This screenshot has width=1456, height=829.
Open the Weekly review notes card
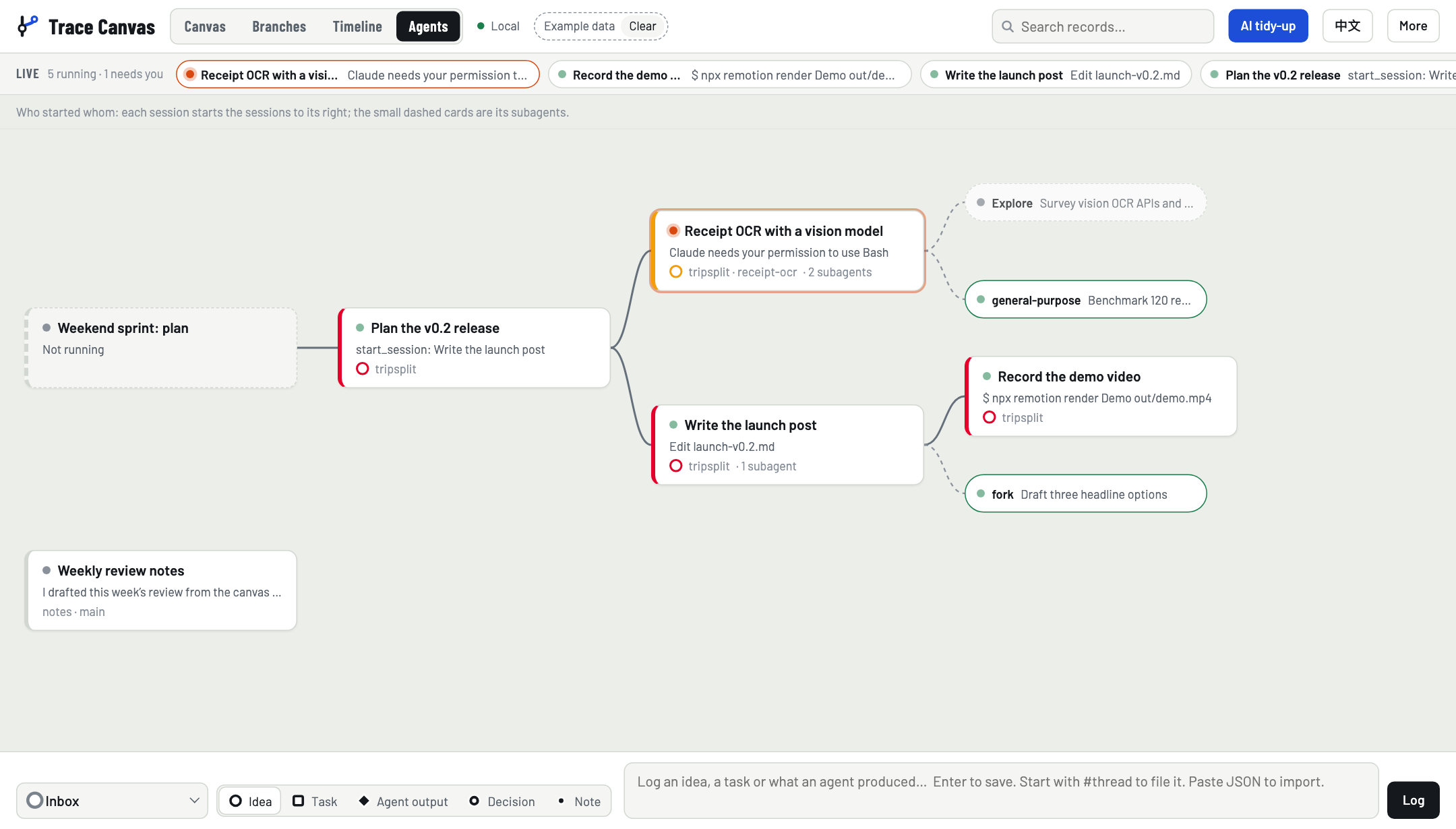pyautogui.click(x=161, y=590)
